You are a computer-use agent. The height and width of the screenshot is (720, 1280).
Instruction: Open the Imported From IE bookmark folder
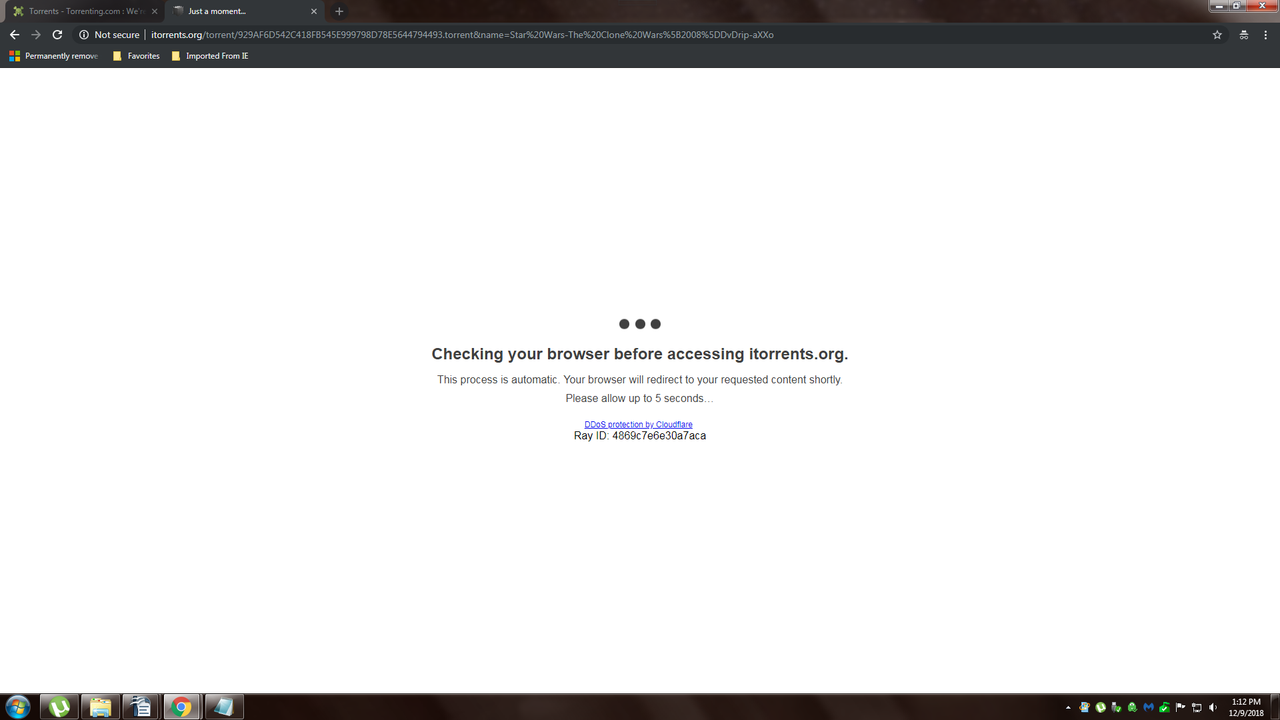click(x=210, y=56)
